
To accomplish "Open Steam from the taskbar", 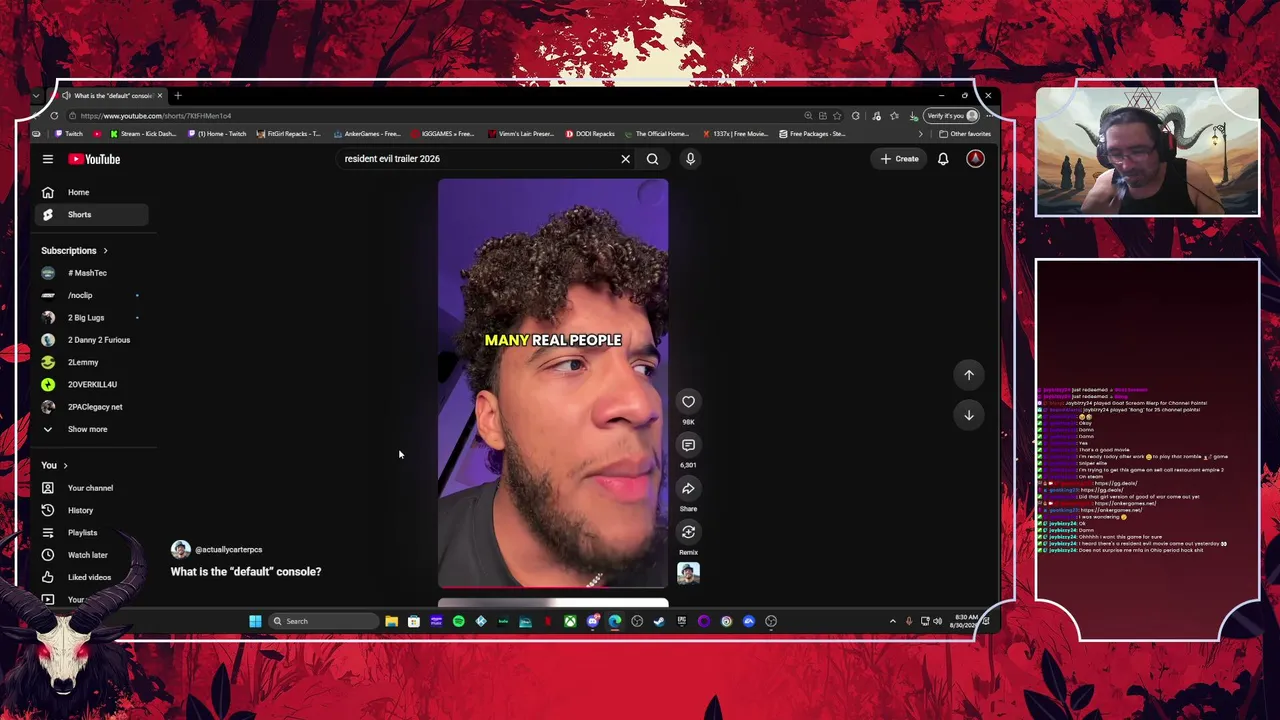I will pyautogui.click(x=659, y=621).
